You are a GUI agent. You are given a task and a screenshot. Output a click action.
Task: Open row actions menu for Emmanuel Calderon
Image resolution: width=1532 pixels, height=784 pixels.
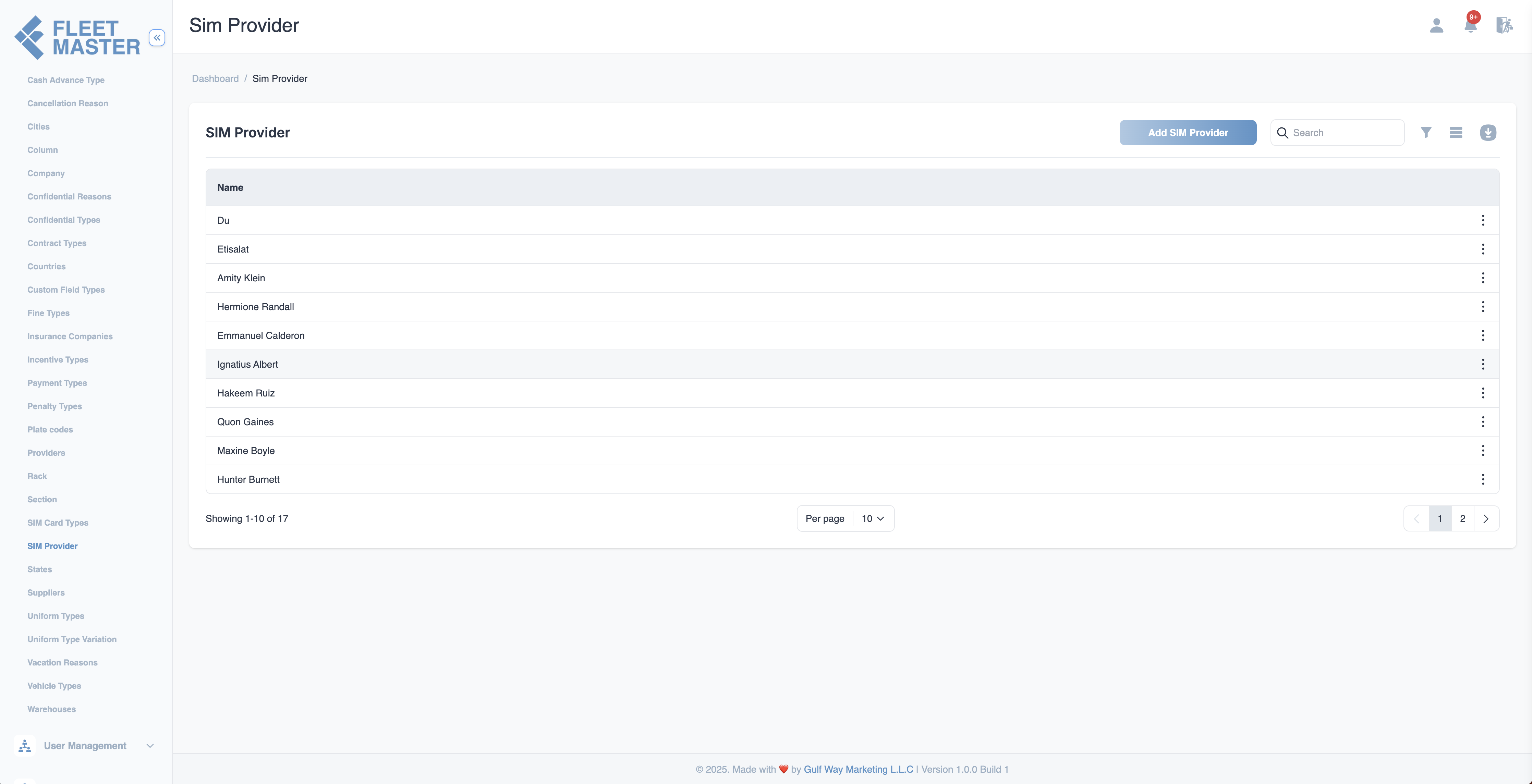(1483, 336)
